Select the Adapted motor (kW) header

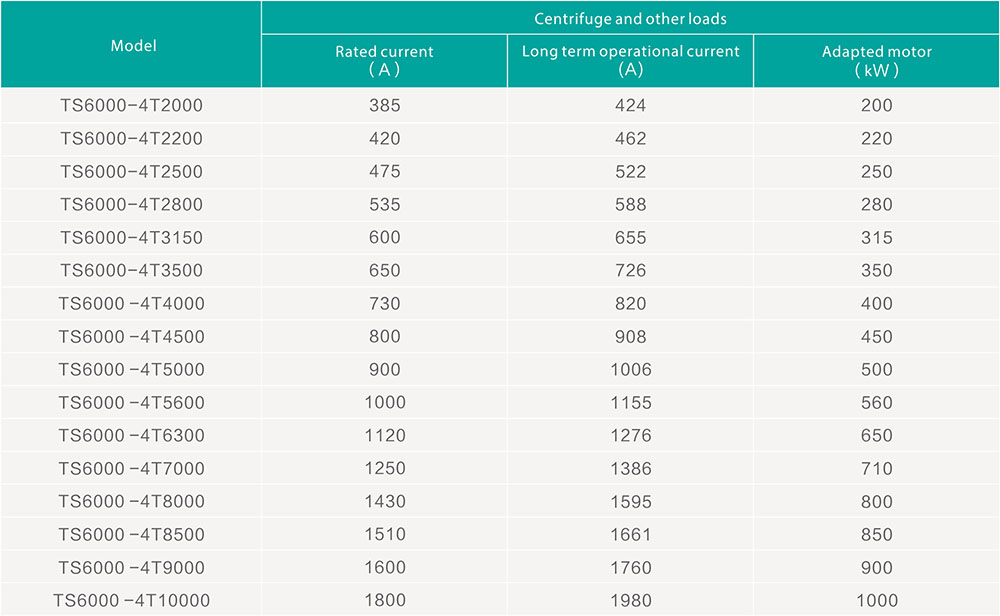pyautogui.click(x=876, y=60)
